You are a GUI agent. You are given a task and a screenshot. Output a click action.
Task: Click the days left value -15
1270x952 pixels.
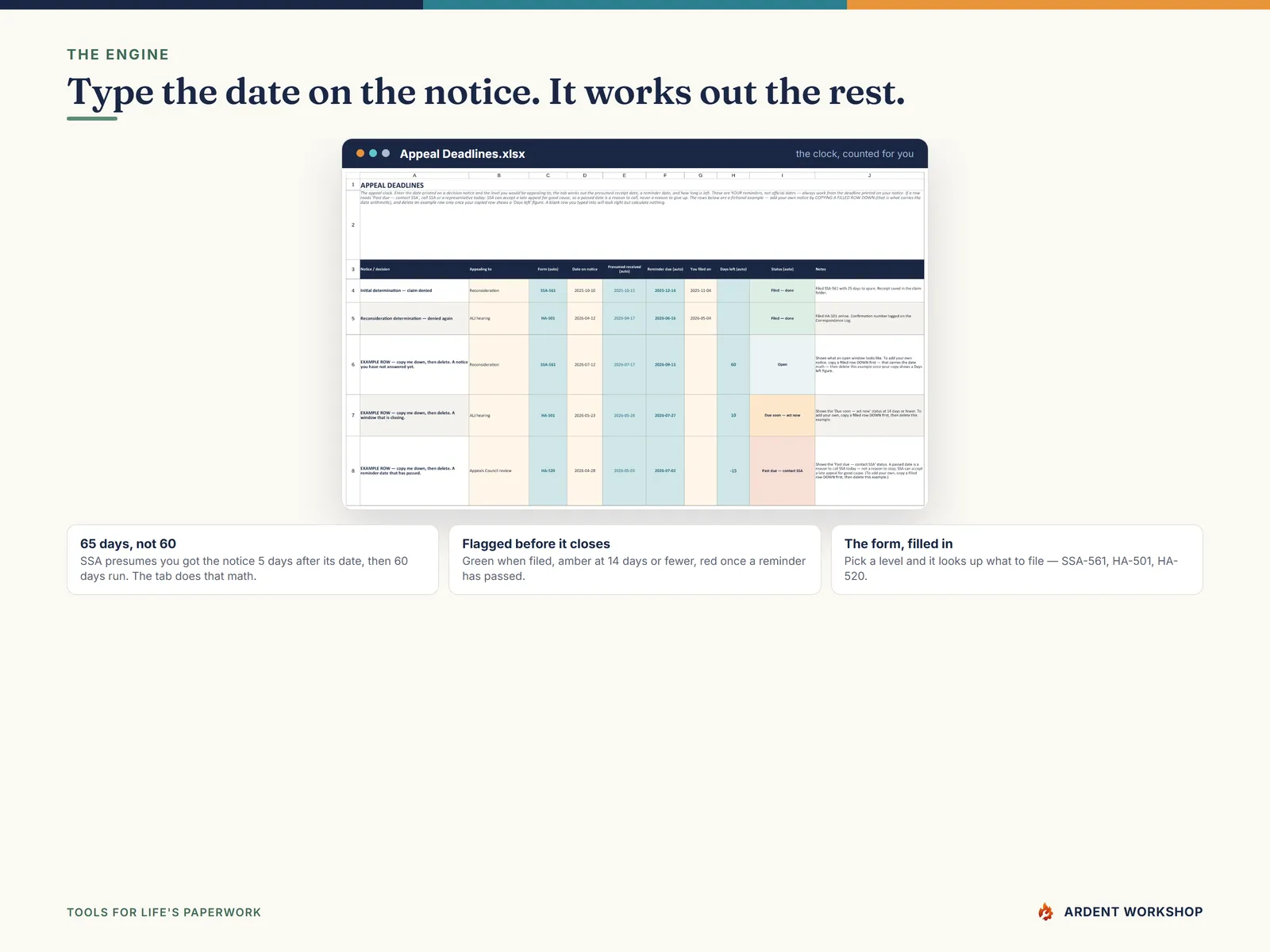tap(733, 470)
